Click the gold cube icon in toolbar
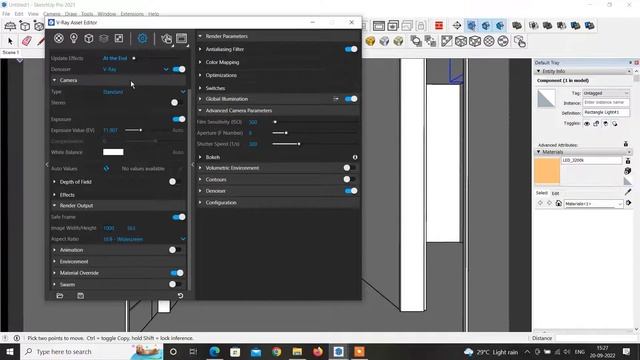The width and height of the screenshot is (640, 360). coord(370,41)
